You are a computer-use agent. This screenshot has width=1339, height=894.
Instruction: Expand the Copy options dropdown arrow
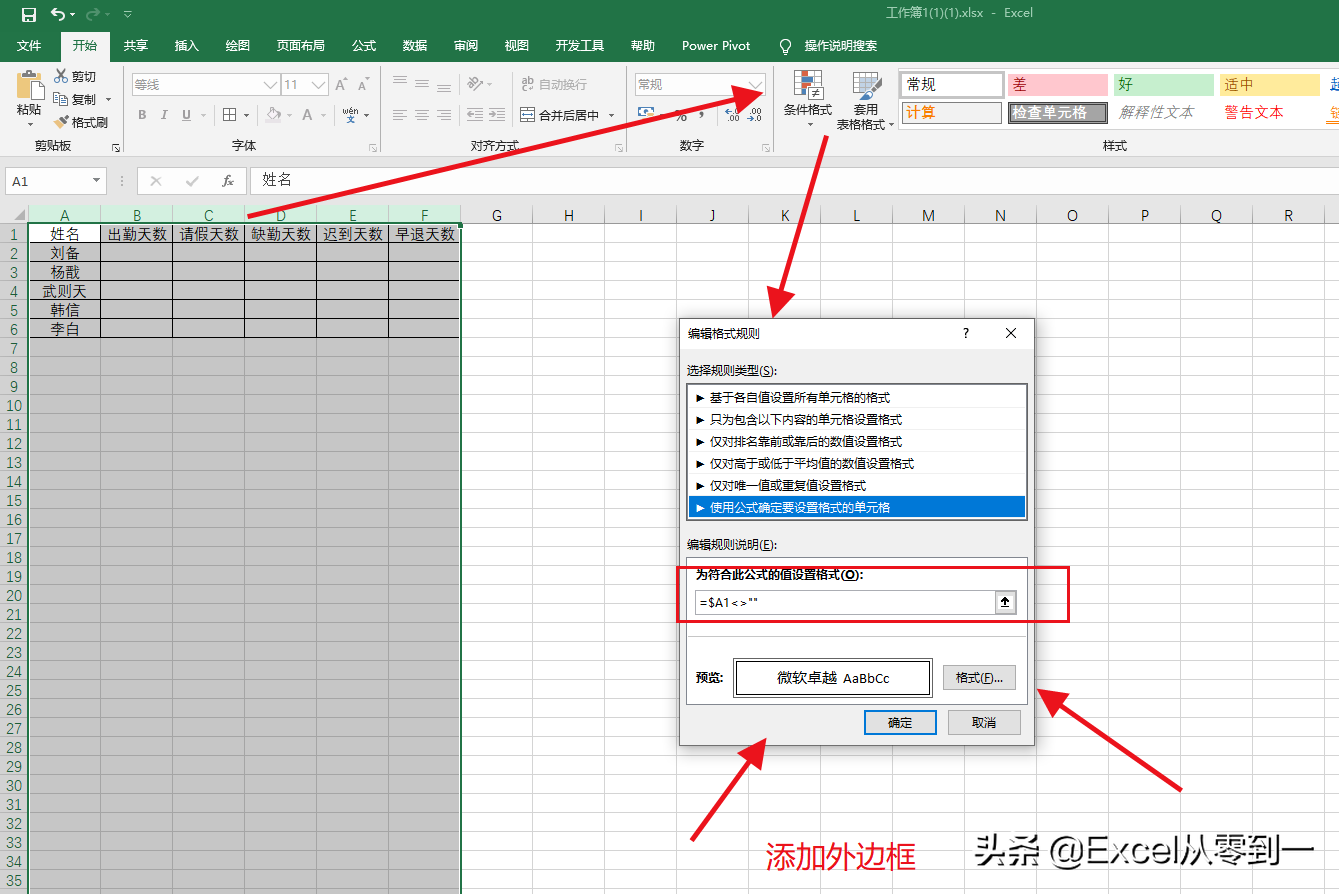(x=108, y=100)
